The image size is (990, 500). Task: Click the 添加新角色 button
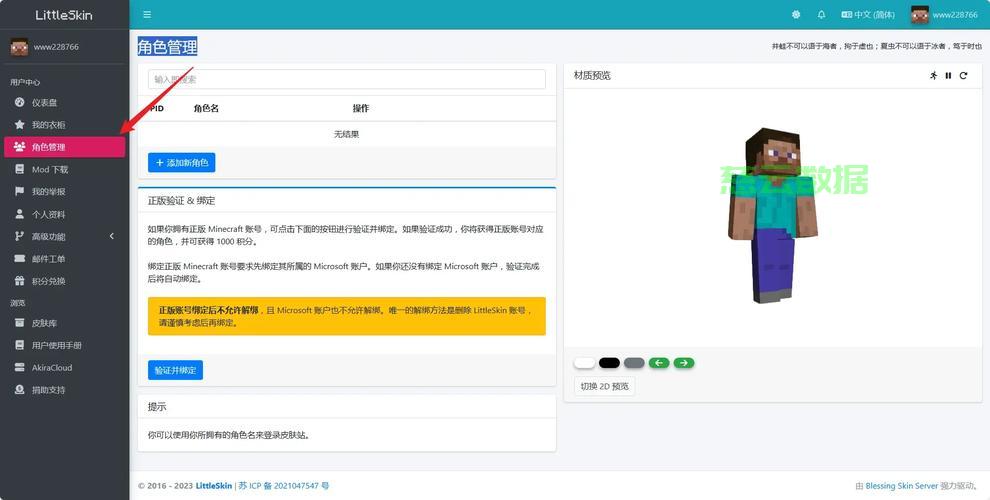[x=182, y=163]
